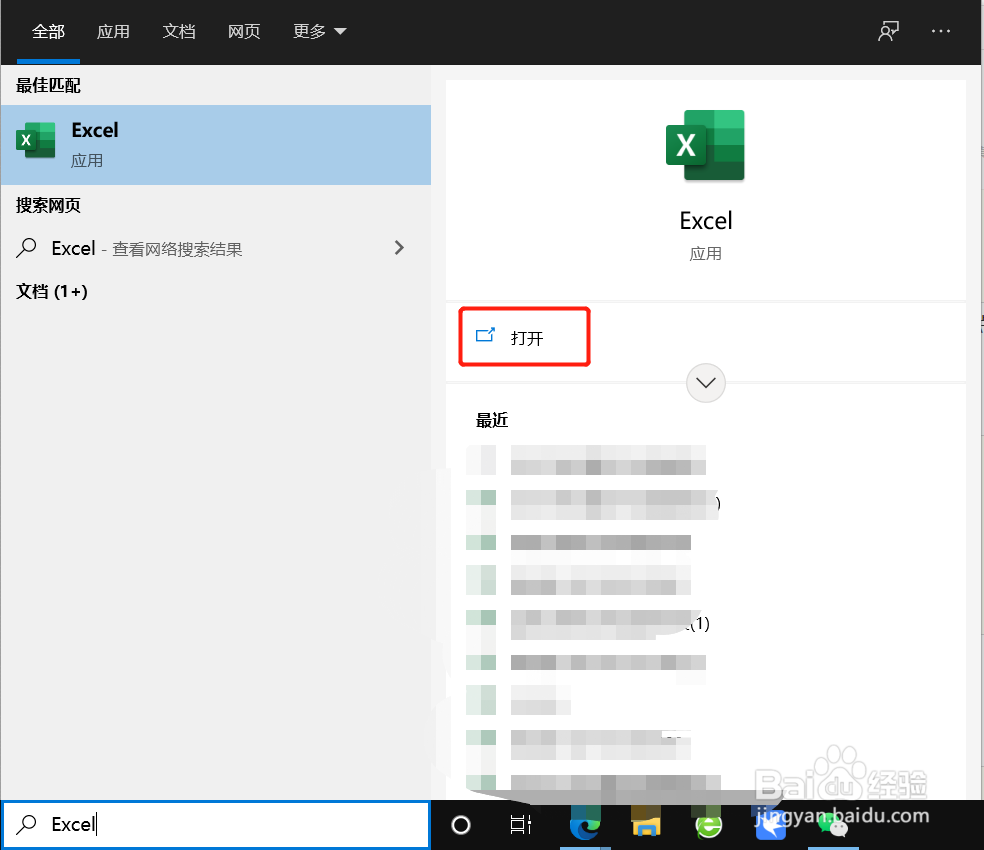
Task: Click the small Excel icon in best match
Action: (36, 140)
